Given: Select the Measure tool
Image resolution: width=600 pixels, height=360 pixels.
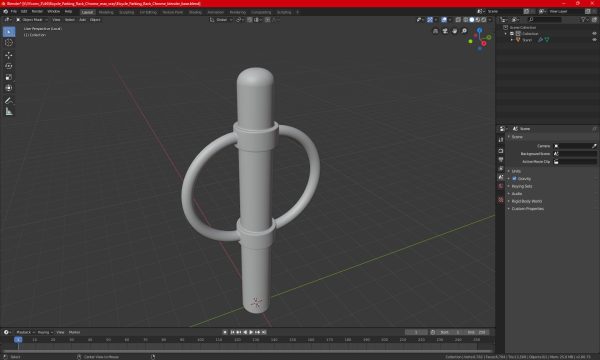Looking at the screenshot, I should [9, 112].
